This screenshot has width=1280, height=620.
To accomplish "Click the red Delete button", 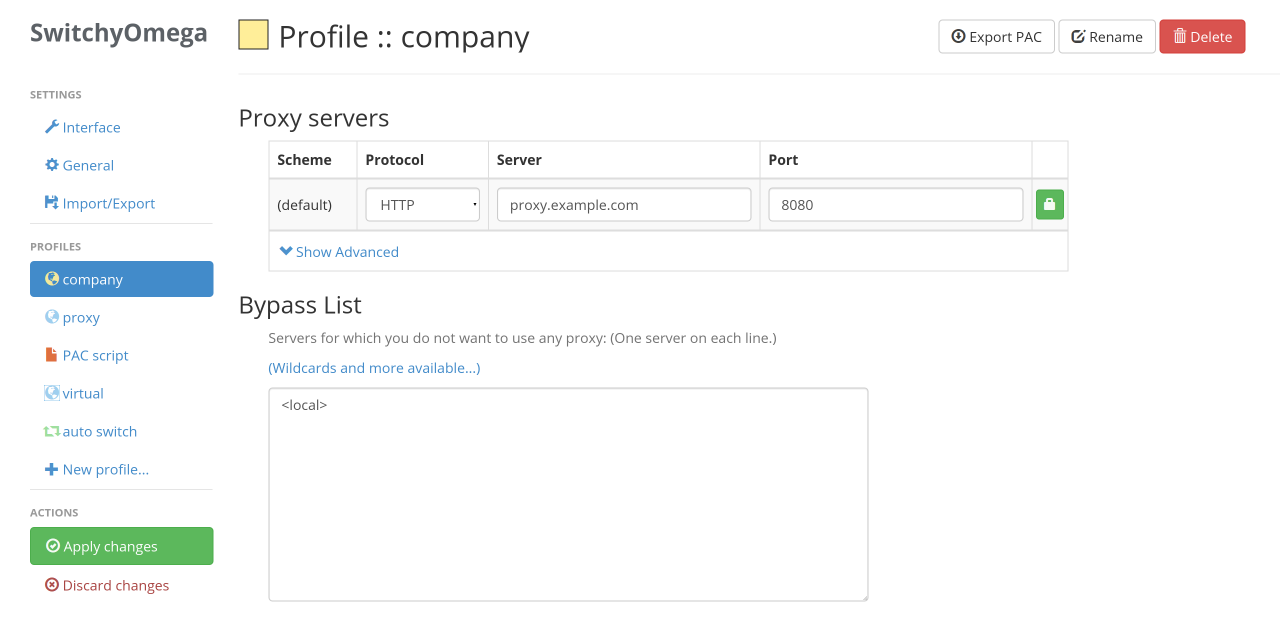I will [1202, 36].
